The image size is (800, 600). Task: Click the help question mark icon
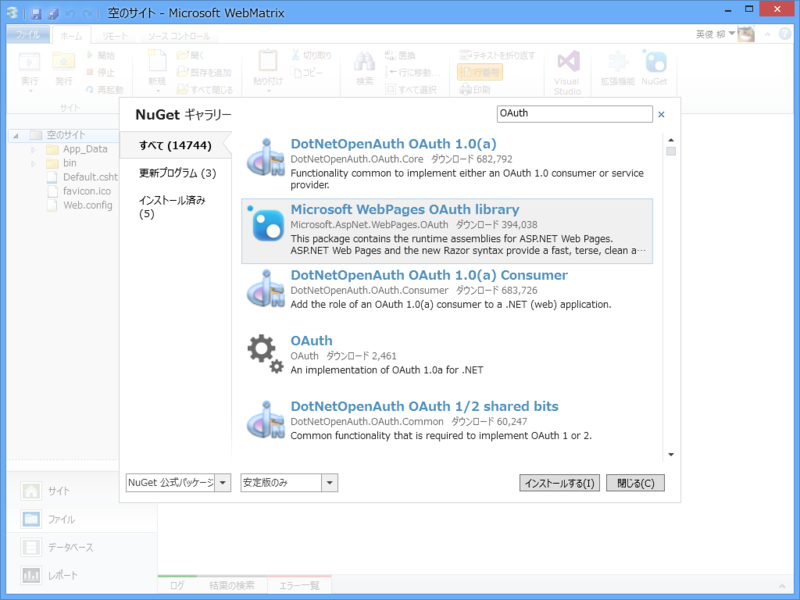(785, 34)
